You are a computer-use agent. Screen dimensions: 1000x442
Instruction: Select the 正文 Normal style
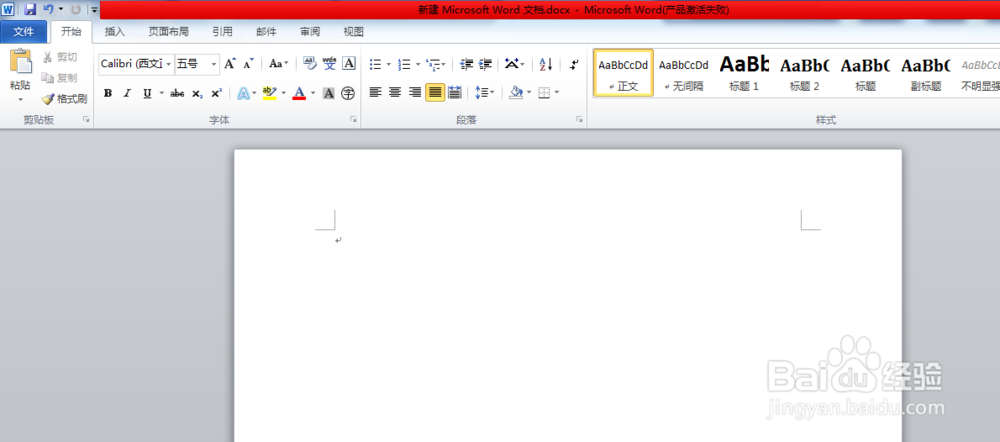pos(623,73)
